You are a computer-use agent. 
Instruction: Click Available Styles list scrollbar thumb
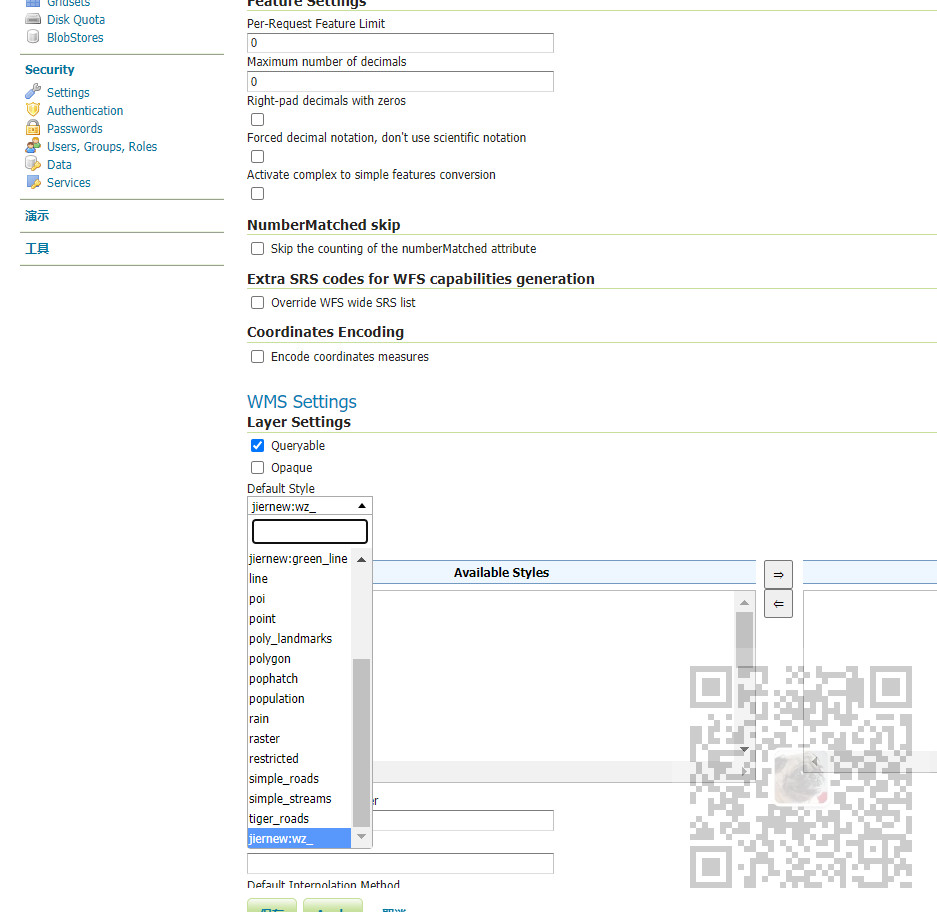(745, 639)
